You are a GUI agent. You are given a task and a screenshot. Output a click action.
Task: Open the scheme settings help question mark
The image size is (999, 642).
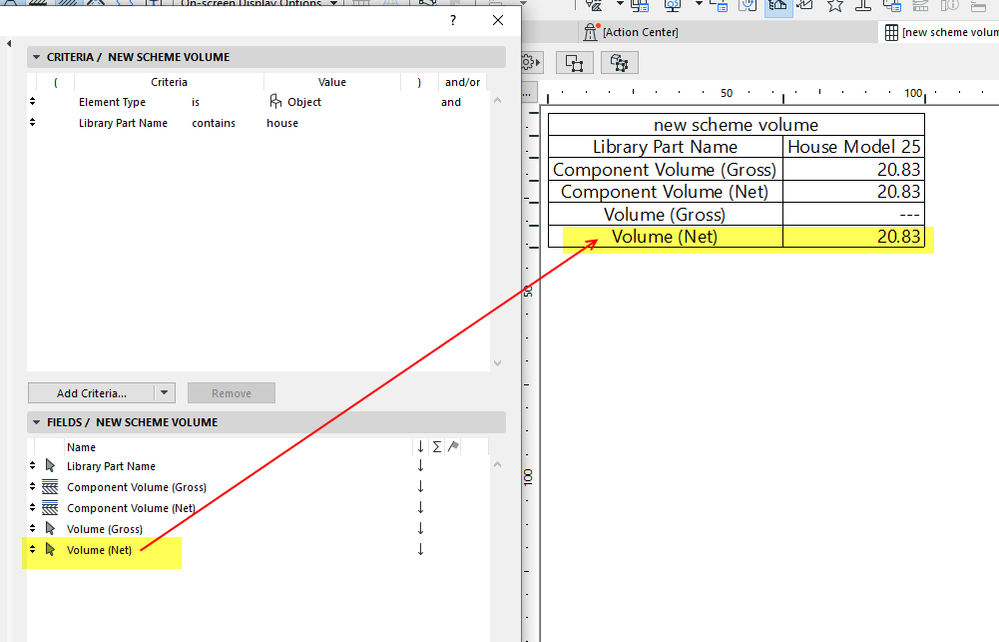click(452, 20)
